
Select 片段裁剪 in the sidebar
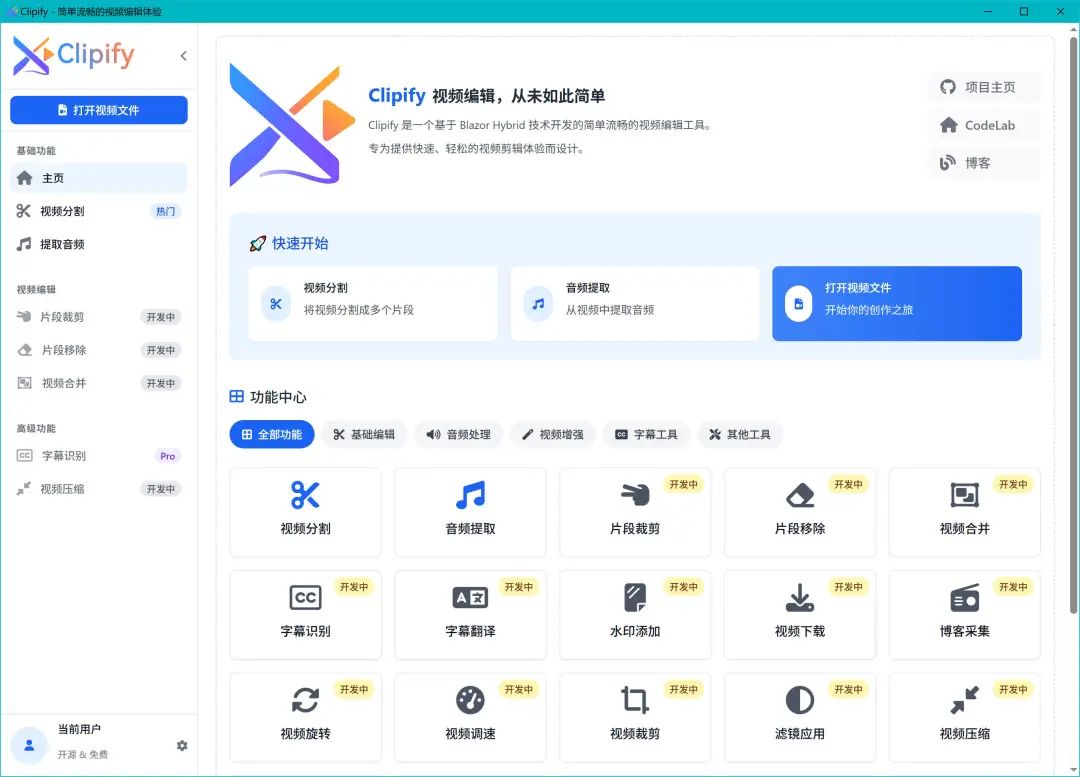(x=98, y=317)
